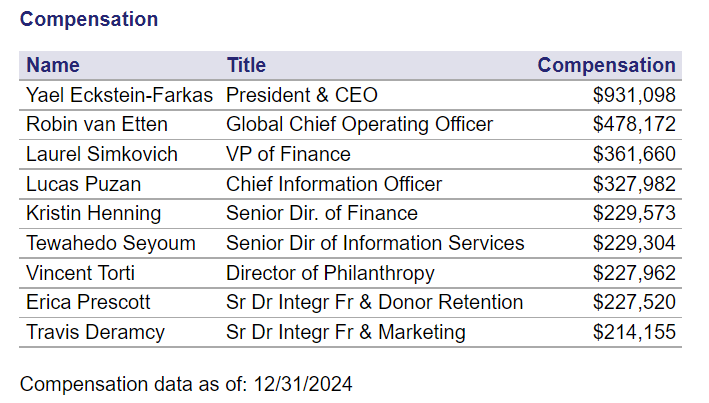
Task: Click the Compensation column header
Action: click(606, 66)
